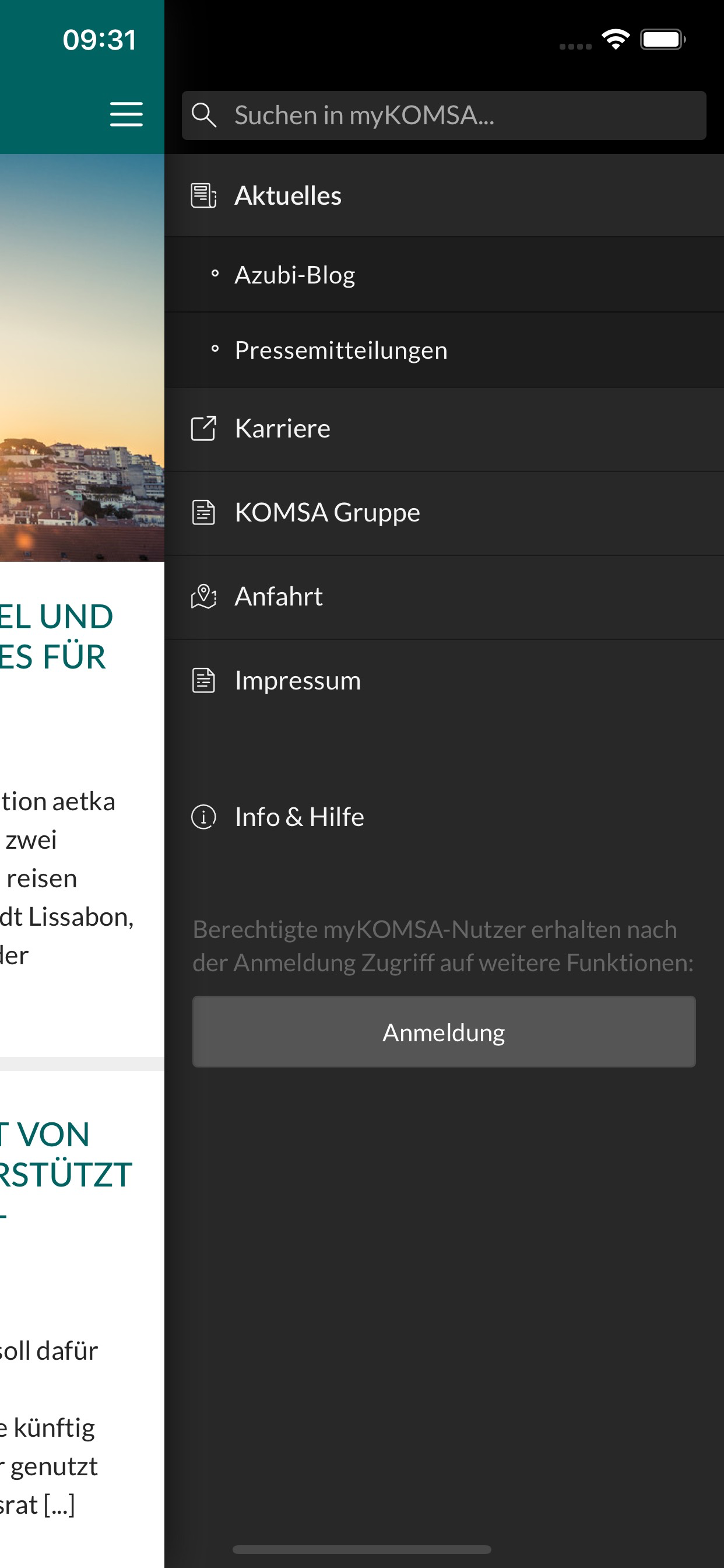Image resolution: width=724 pixels, height=1568 pixels.
Task: Click the KOMSA Gruppe document icon
Action: tap(204, 513)
